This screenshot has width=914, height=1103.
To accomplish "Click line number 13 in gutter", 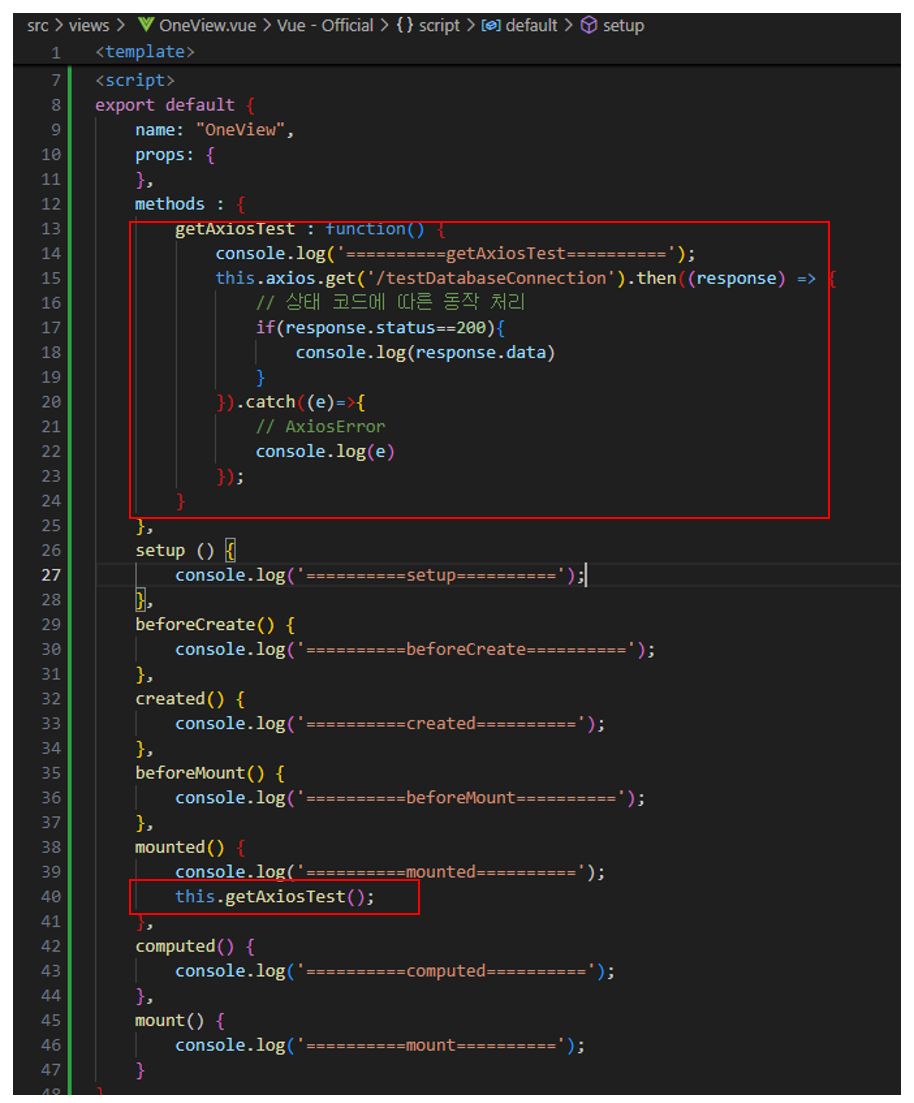I will coord(51,229).
